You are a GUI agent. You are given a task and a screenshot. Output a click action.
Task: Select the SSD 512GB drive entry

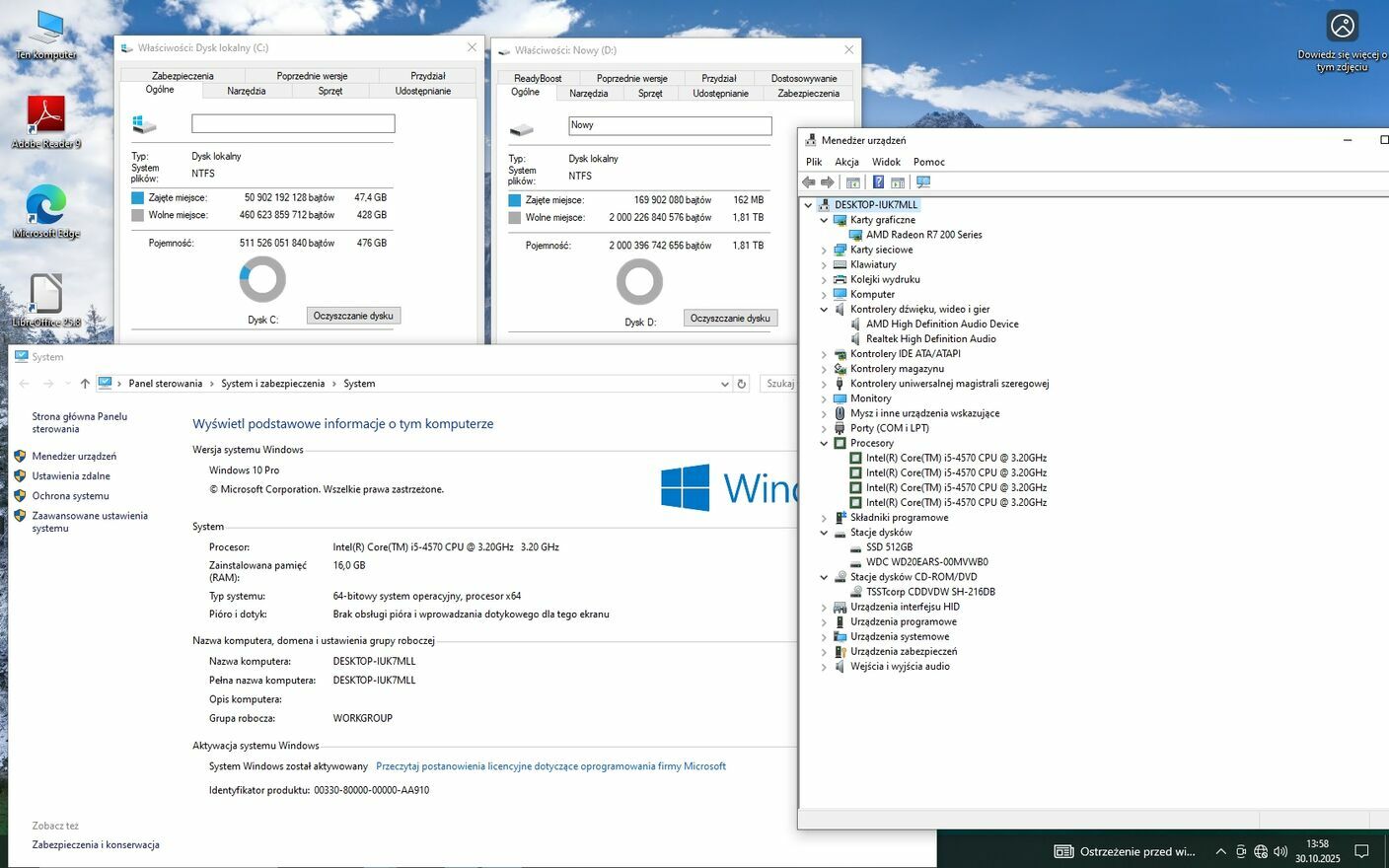[889, 547]
